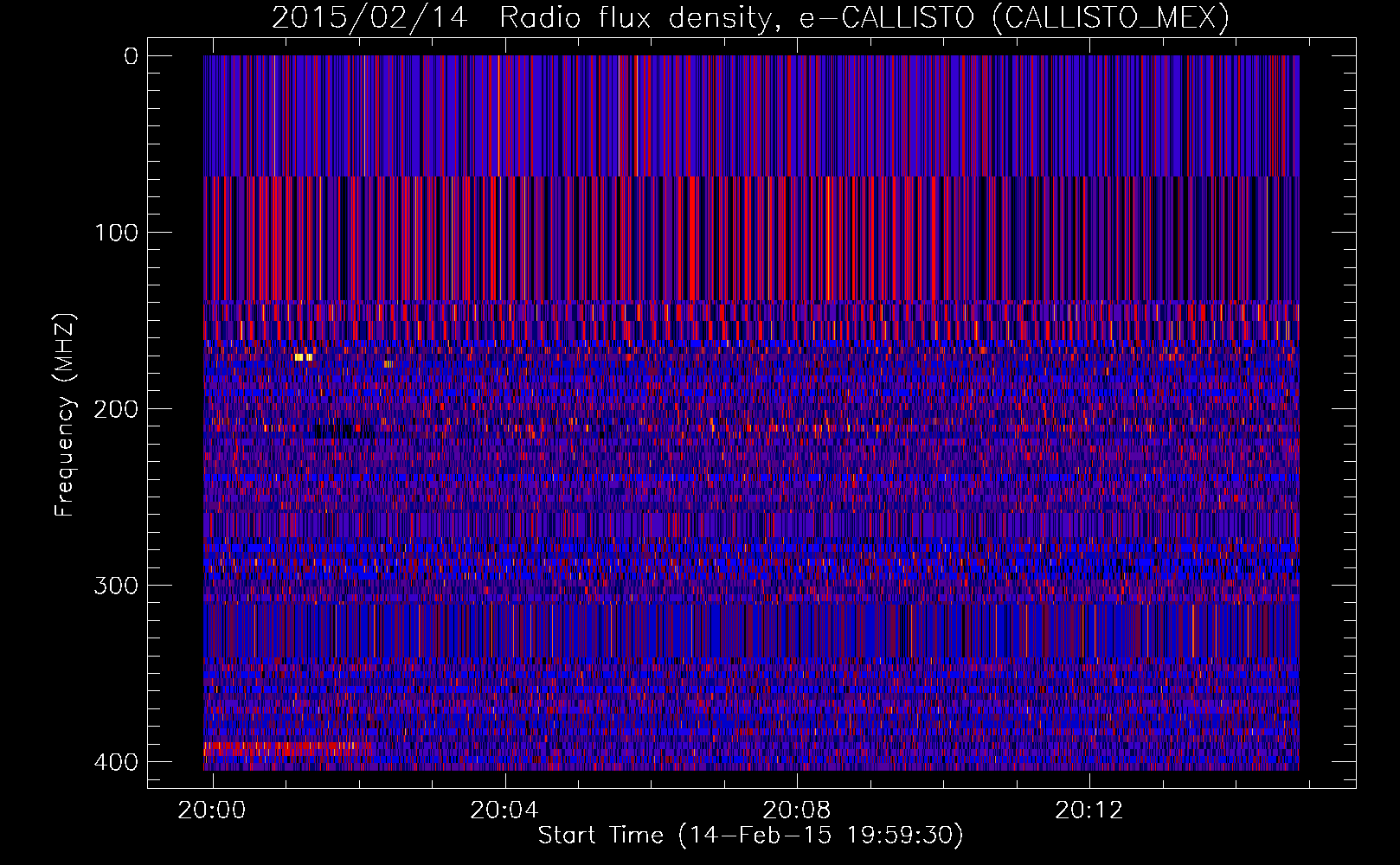Click the 20:04 time tick label

(504, 811)
